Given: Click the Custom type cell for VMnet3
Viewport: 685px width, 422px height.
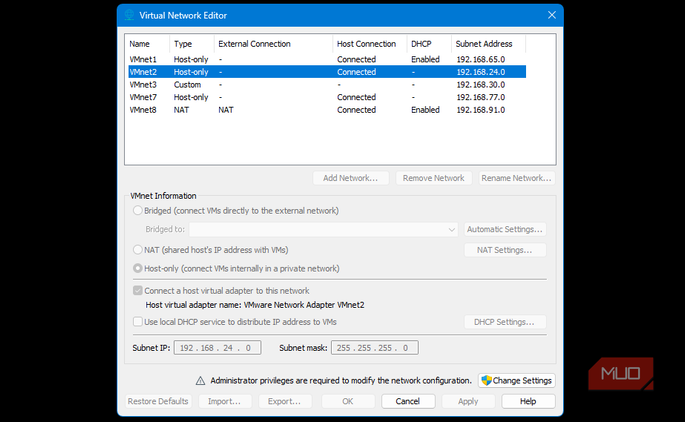Looking at the screenshot, I should pos(187,85).
